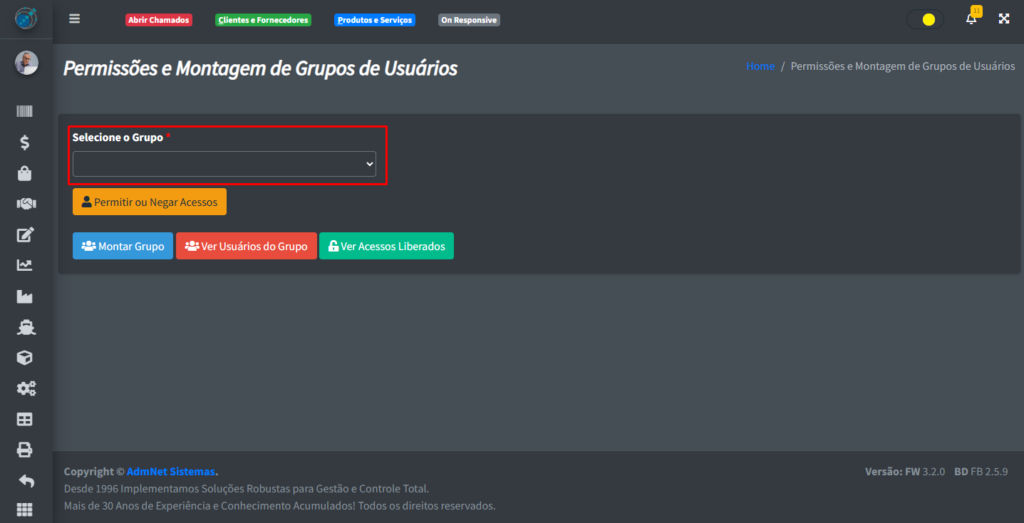This screenshot has width=1024, height=523.
Task: Click the shopping bag sidebar icon
Action: (25, 174)
